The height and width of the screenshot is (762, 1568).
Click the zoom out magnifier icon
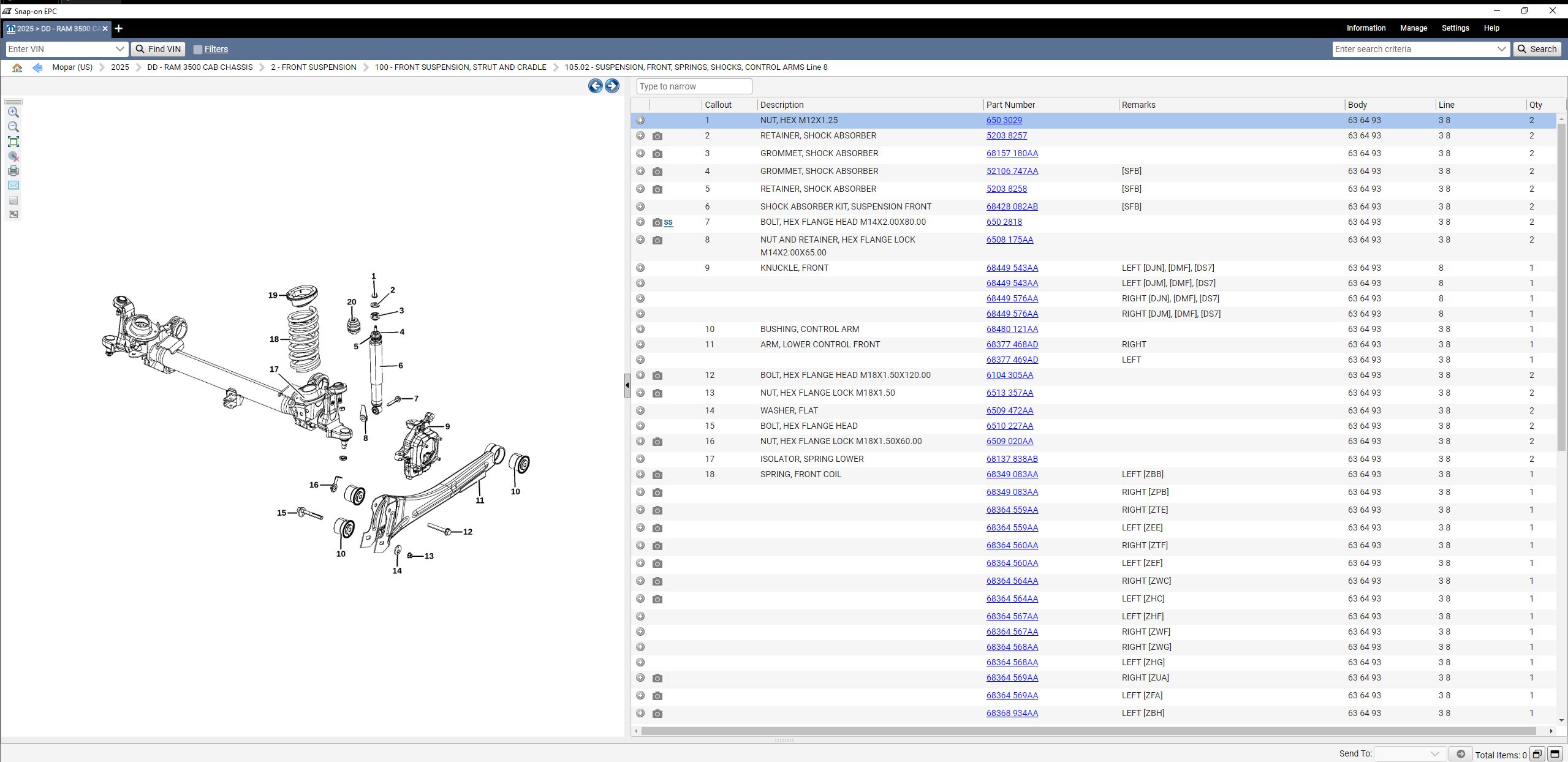coord(13,127)
